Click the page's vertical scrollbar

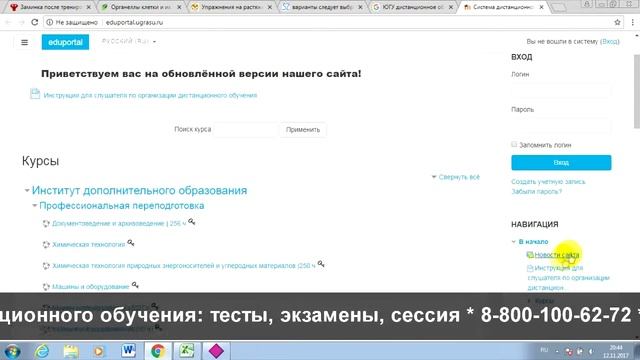coord(637,92)
